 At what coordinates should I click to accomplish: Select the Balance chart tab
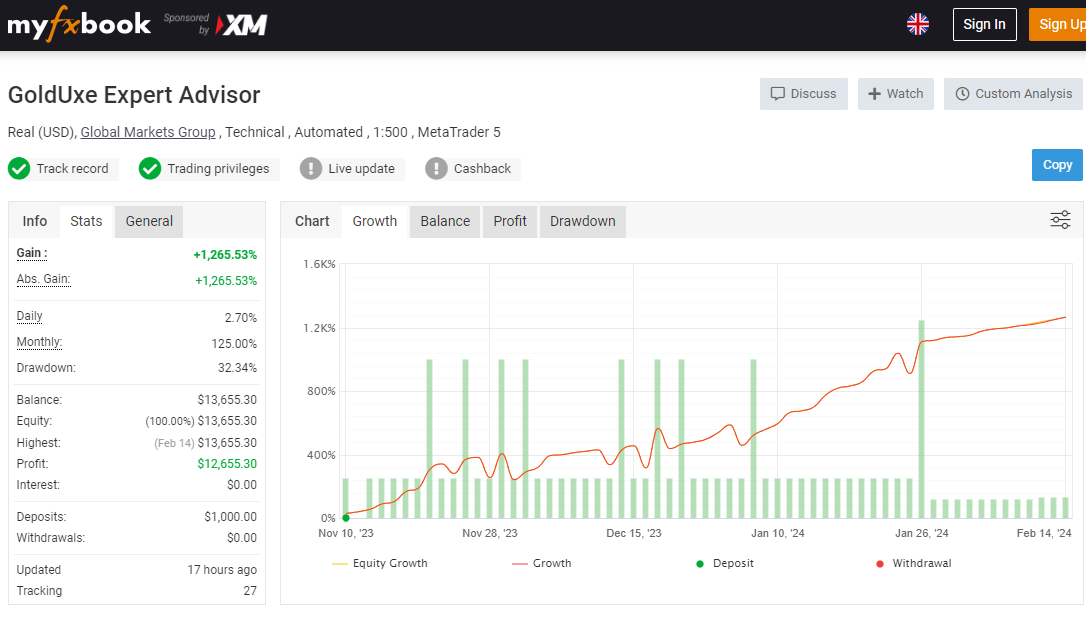tap(445, 222)
